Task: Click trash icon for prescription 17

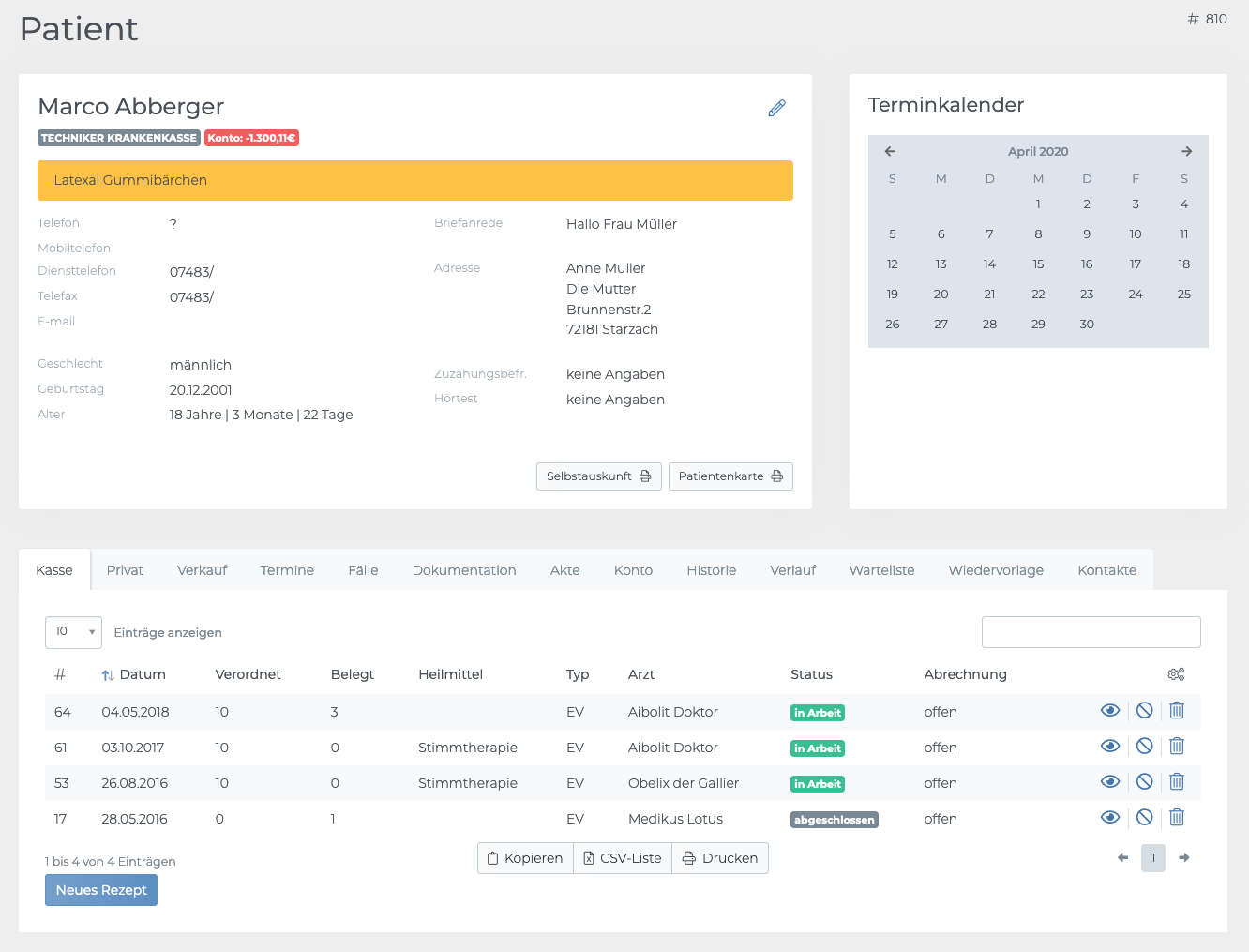Action: coord(1177,818)
